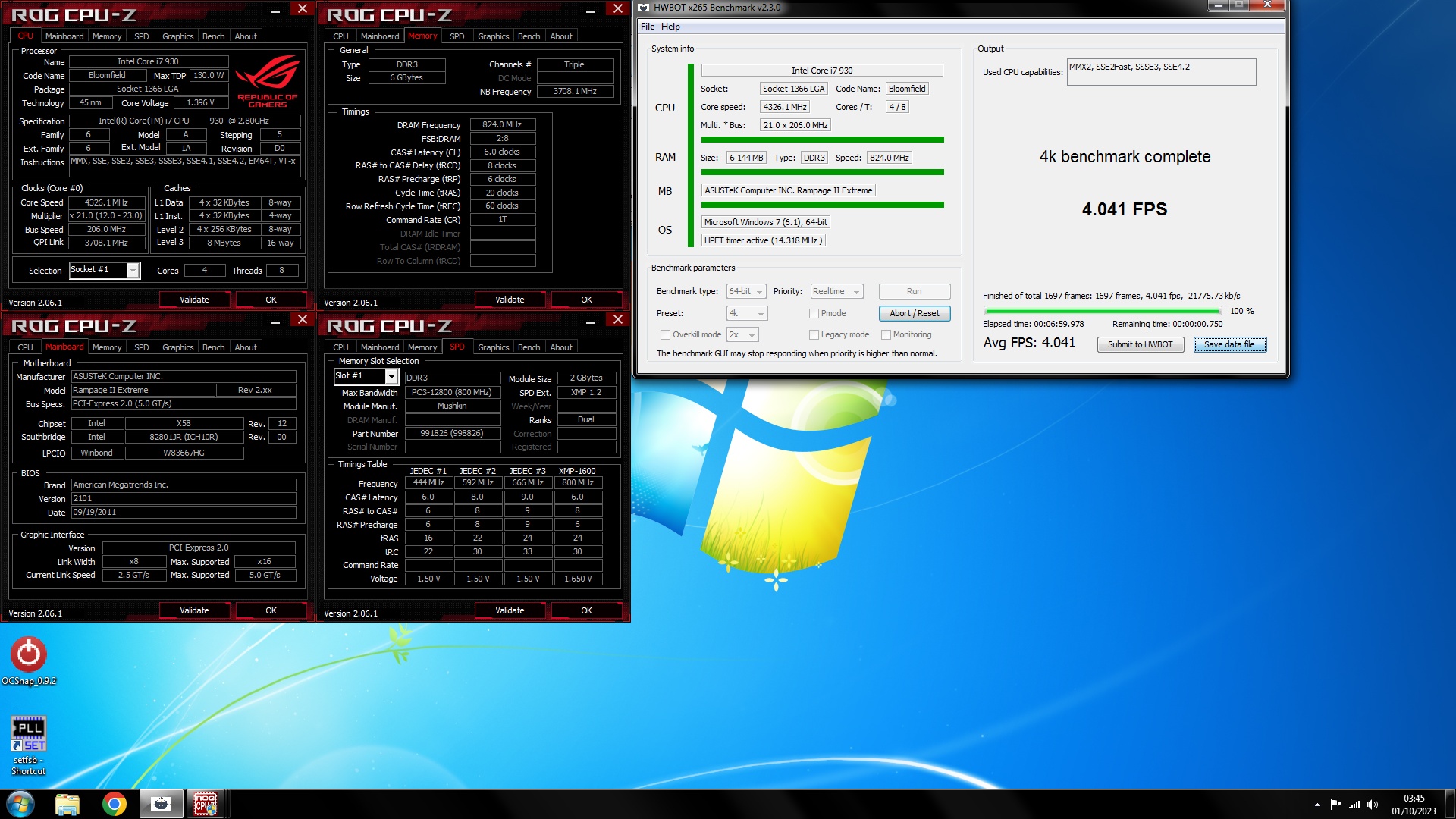
Task: Minimize the CPU-Z SPD slot window
Action: (x=591, y=321)
